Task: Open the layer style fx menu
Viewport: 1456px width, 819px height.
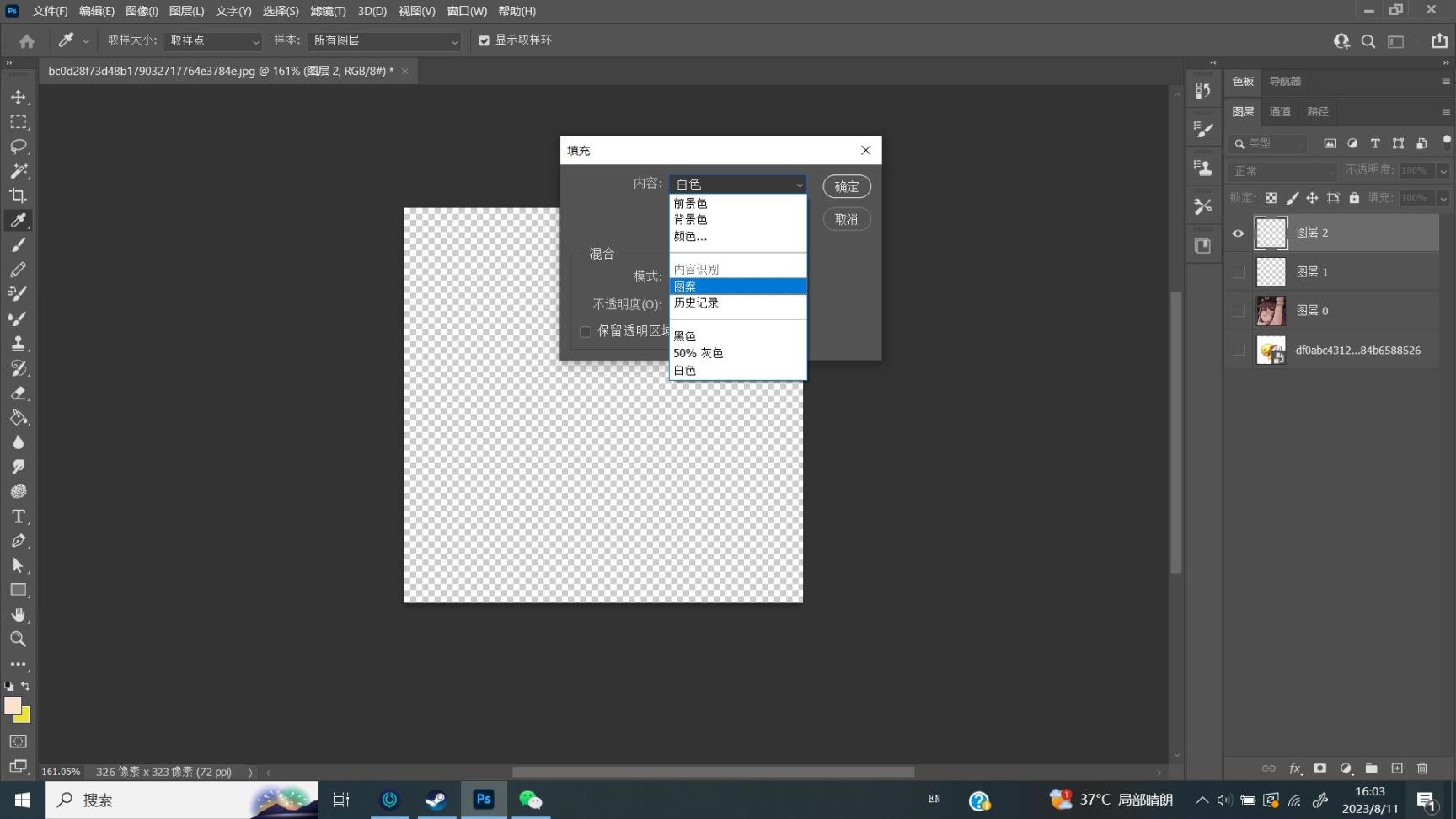Action: [x=1295, y=768]
